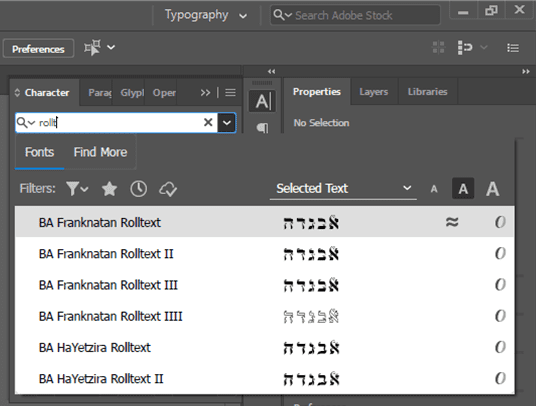
Task: Click the OpenType icon for BA Franknatan Rolltext III
Action: click(500, 285)
